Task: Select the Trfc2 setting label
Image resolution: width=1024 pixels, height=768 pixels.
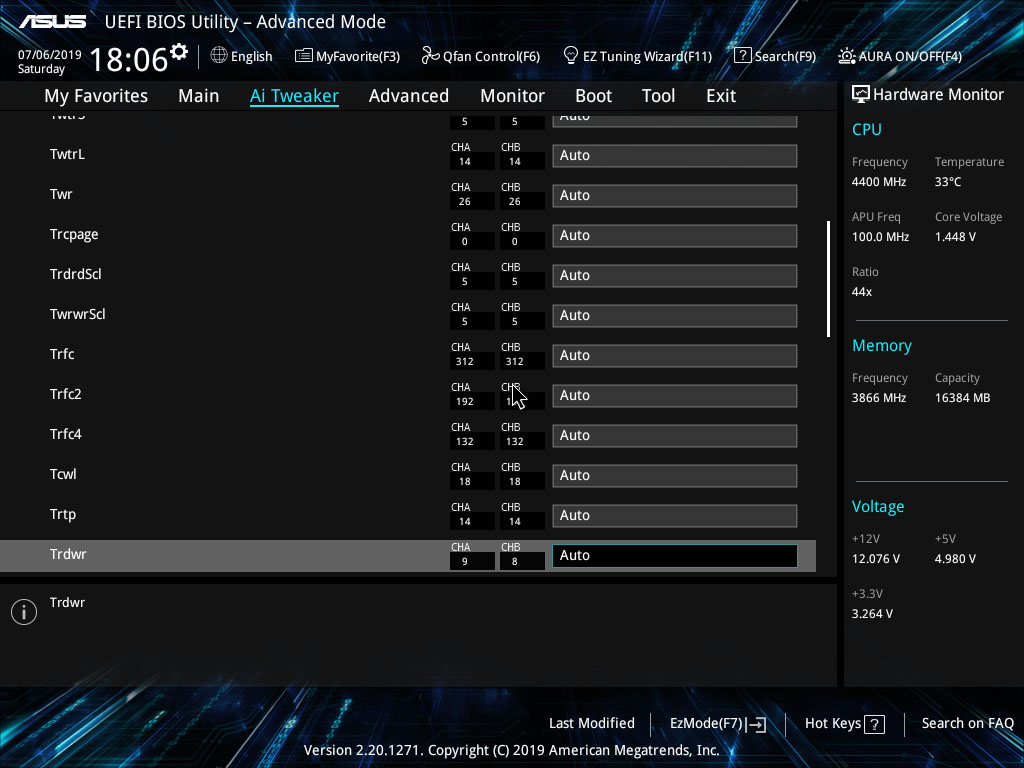Action: tap(65, 394)
